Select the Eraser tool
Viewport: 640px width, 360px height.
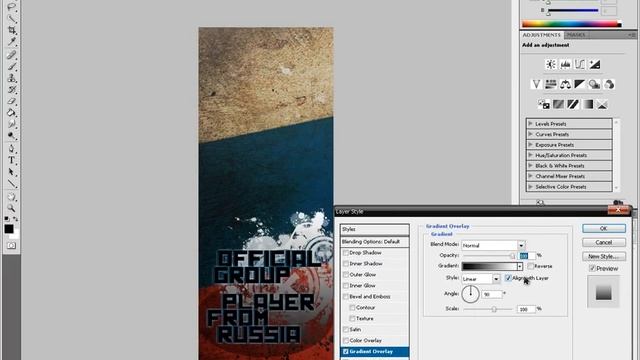pyautogui.click(x=12, y=101)
